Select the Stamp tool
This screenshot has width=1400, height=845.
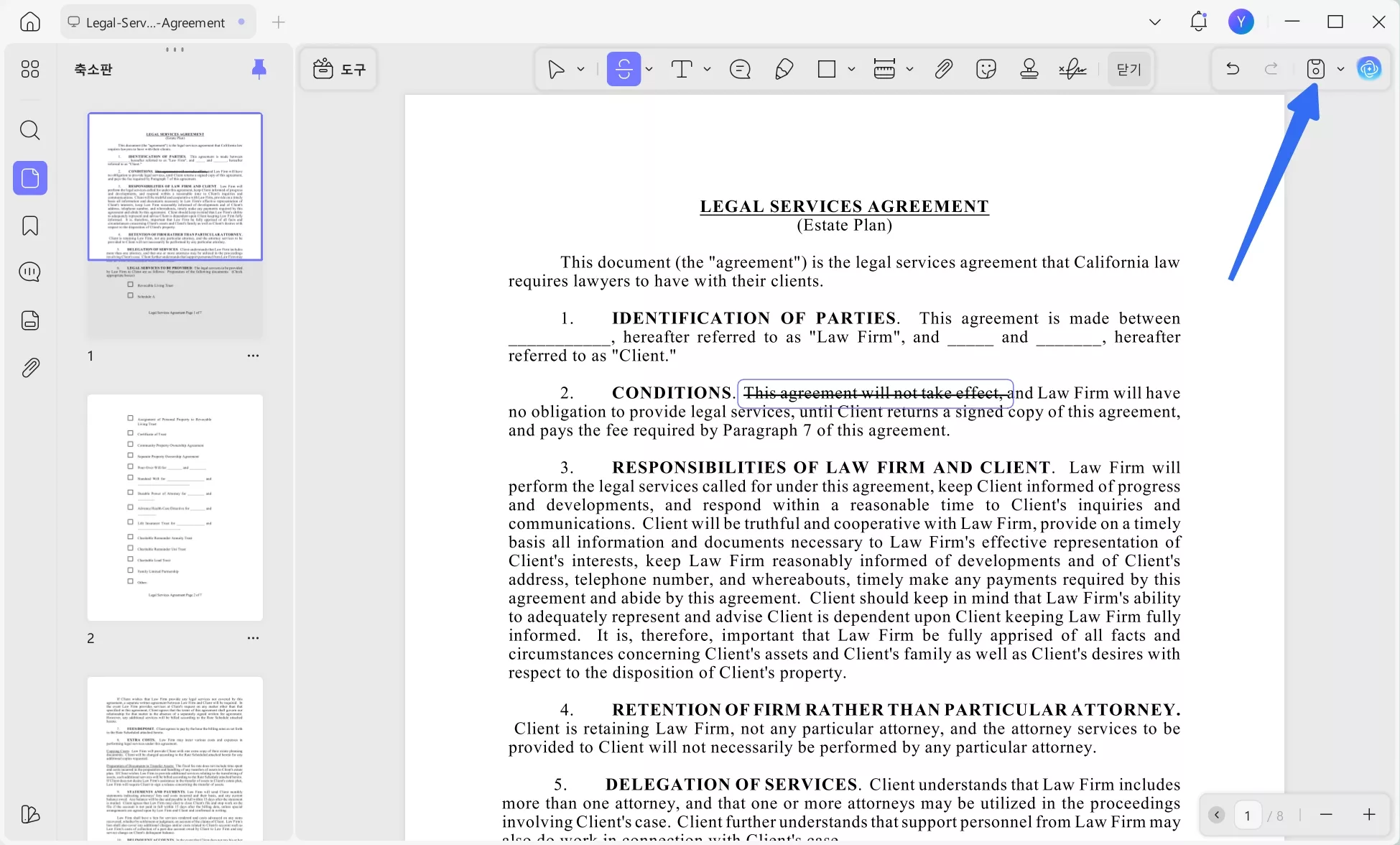point(1029,69)
